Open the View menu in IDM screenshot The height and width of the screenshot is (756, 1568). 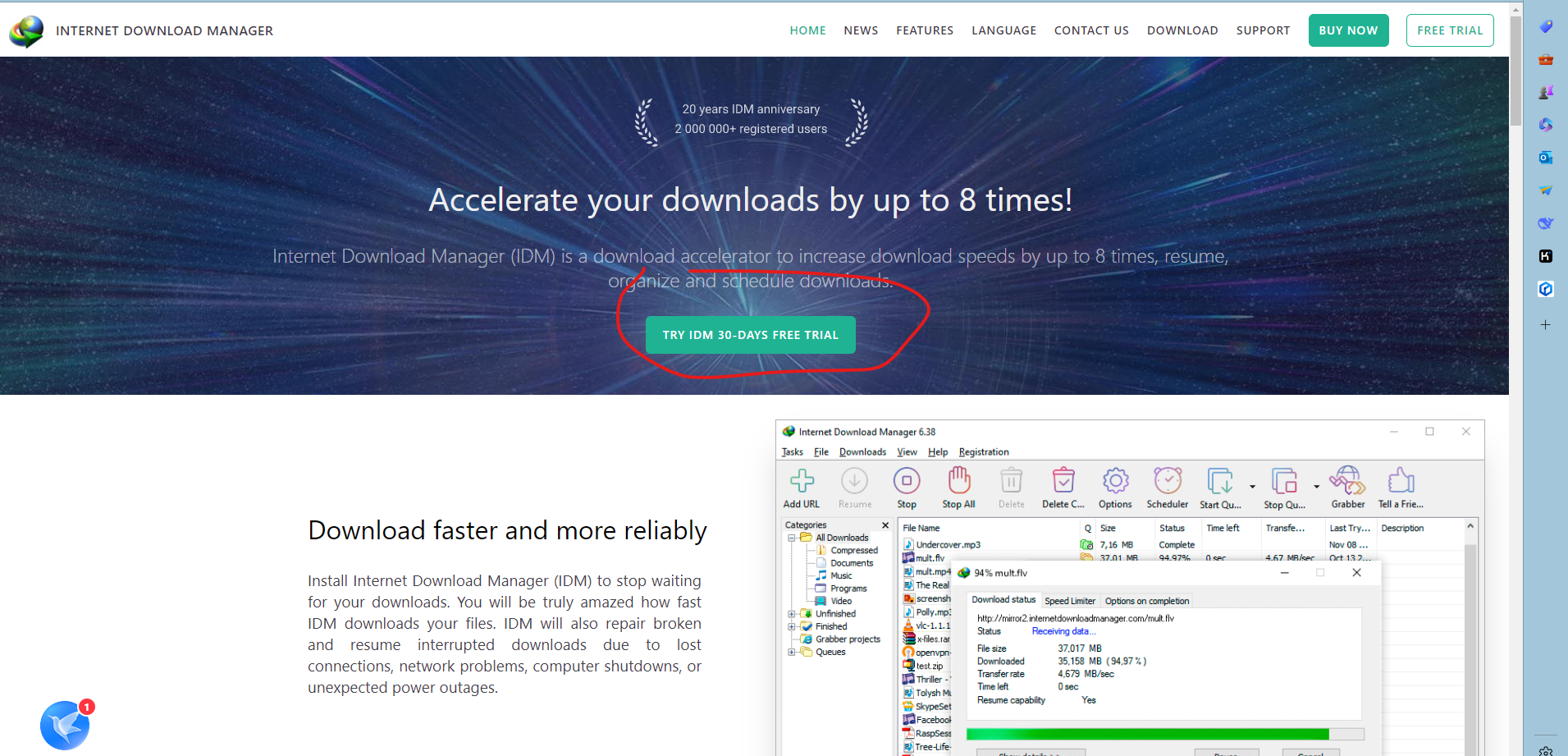point(907,452)
